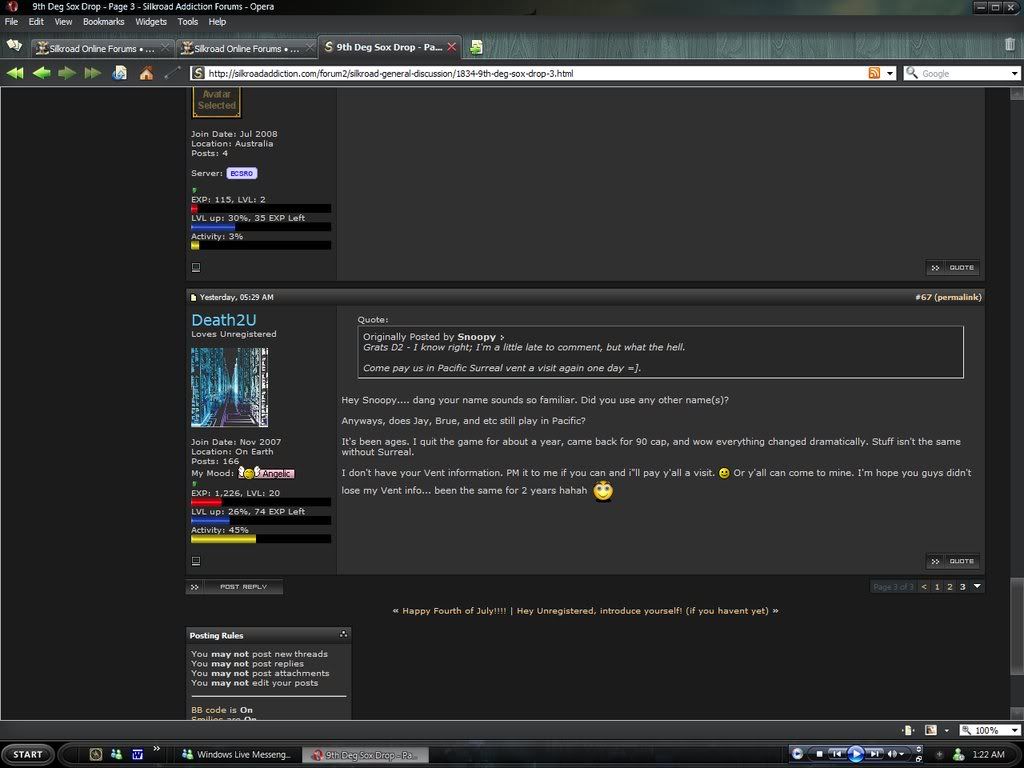Toggle fit-to-width icon in status bar
The height and width of the screenshot is (768, 1024).
coord(909,731)
